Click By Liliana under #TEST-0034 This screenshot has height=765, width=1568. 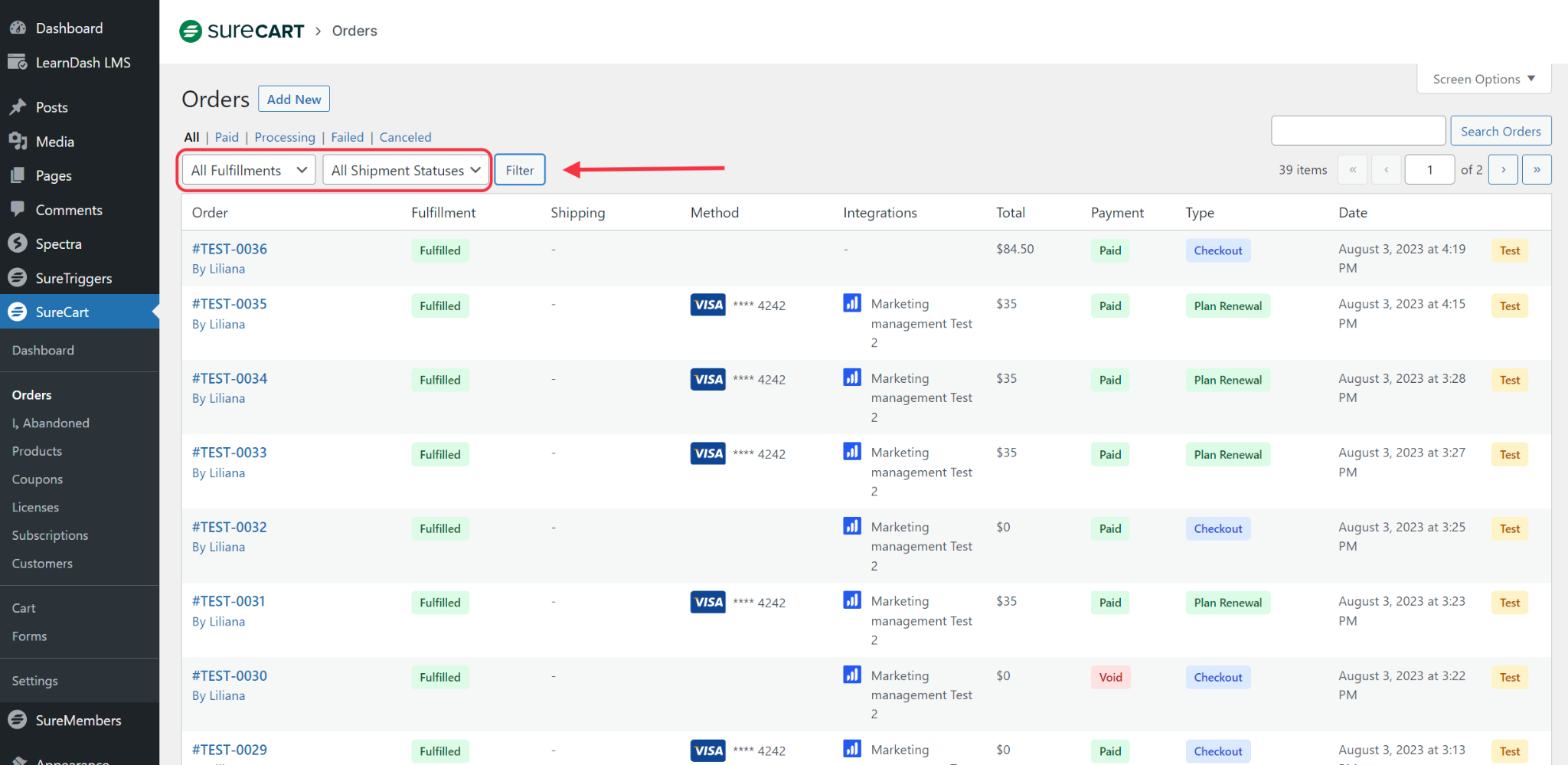click(x=218, y=398)
